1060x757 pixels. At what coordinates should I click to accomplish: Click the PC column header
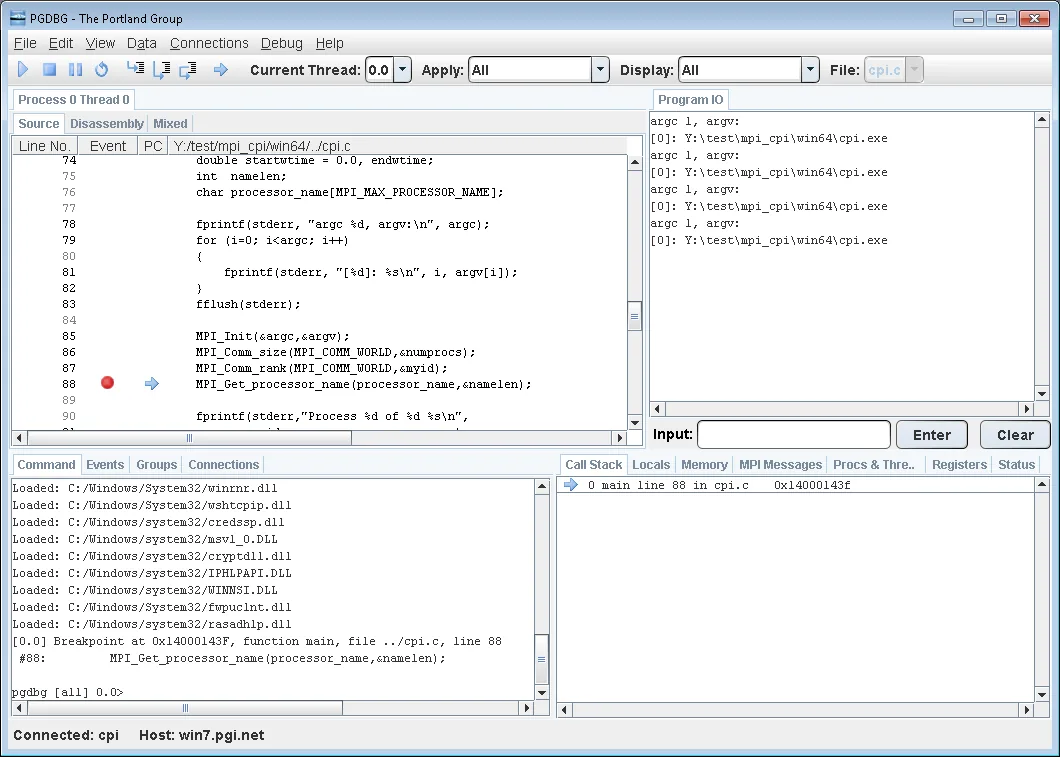tap(153, 146)
